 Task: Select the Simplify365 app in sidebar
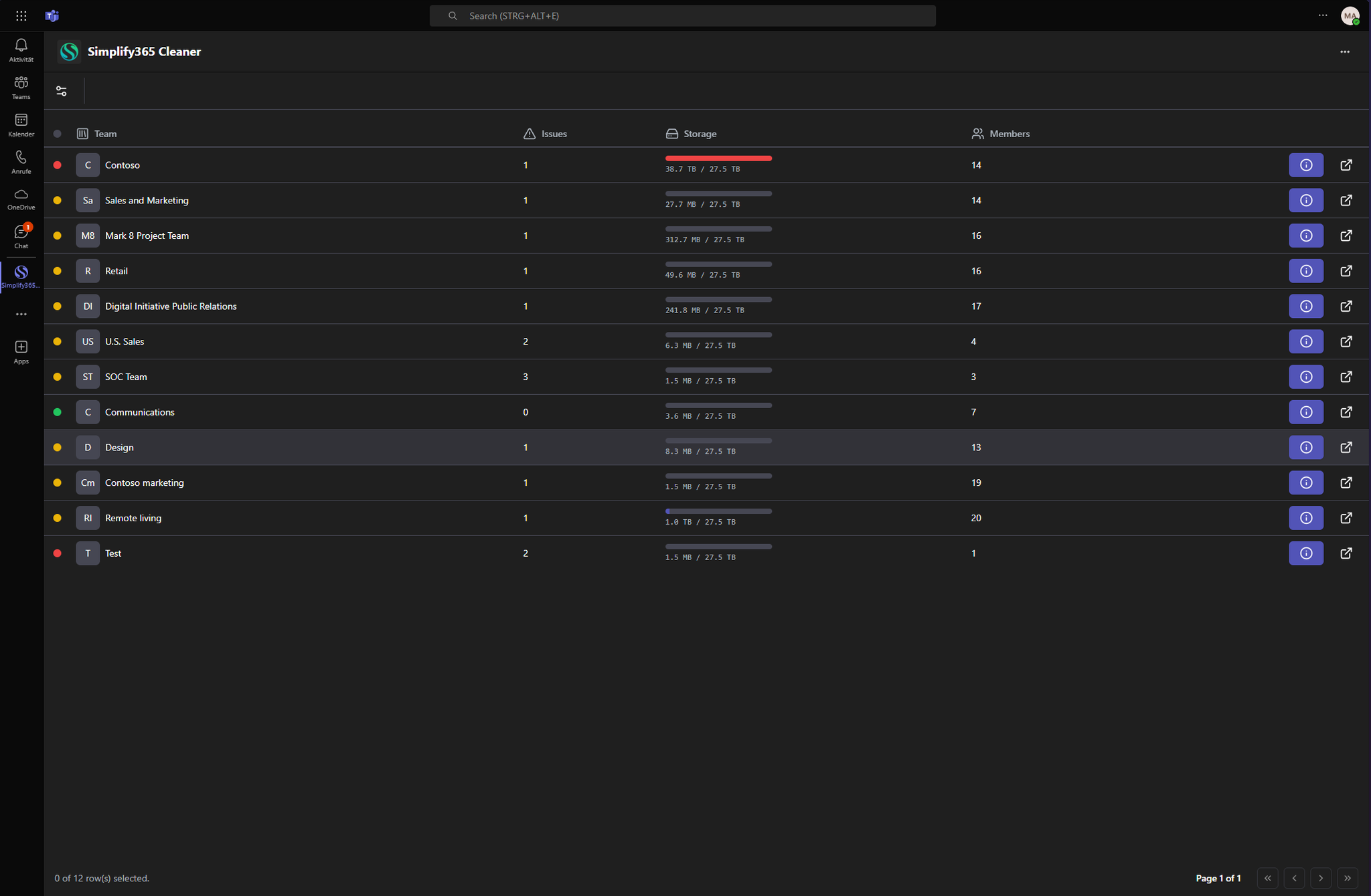click(x=21, y=276)
